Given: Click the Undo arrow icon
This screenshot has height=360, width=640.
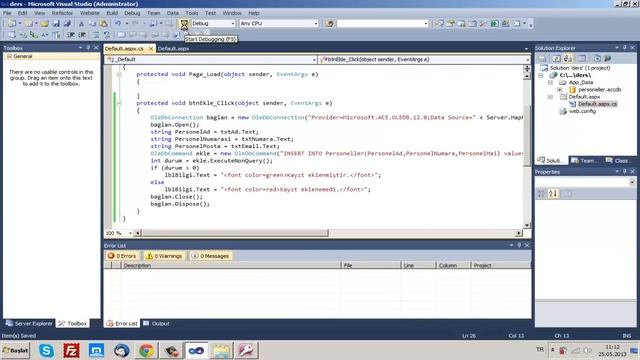Looking at the screenshot, I should [118, 24].
